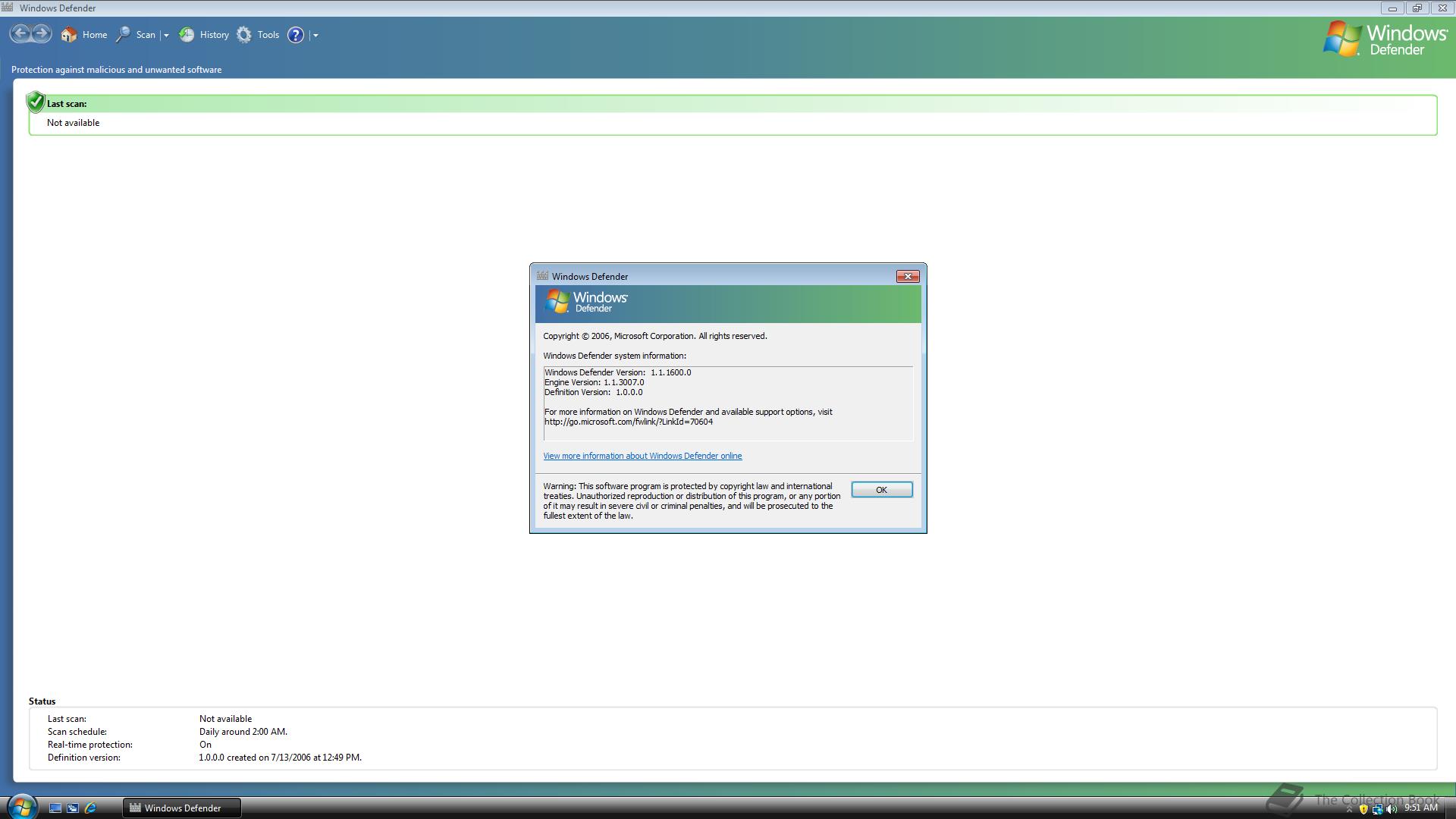
Task: Open History in the Defender toolbar
Action: (204, 35)
